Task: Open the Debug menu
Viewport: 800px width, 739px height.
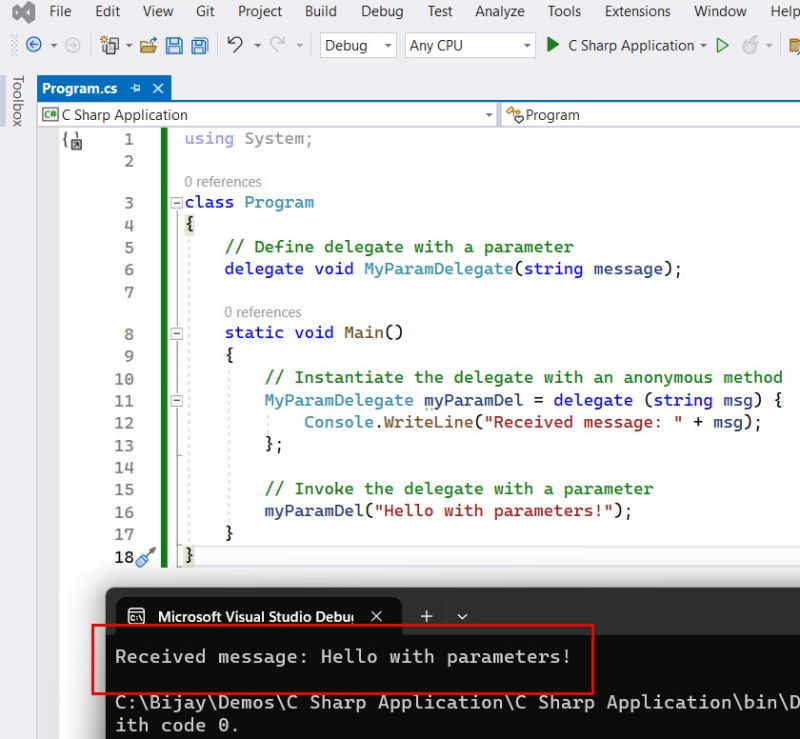Action: pyautogui.click(x=382, y=12)
